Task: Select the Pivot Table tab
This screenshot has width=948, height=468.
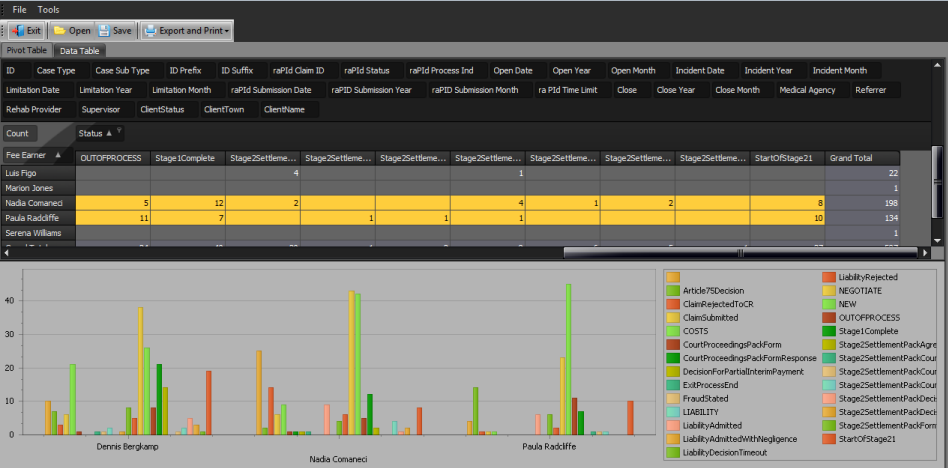Action: click(x=27, y=50)
